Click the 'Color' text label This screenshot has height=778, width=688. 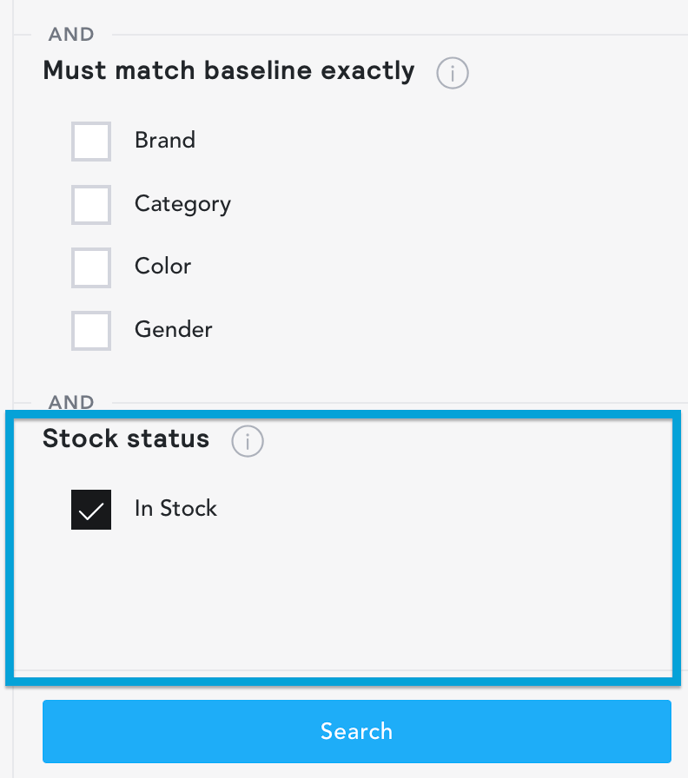click(x=163, y=266)
